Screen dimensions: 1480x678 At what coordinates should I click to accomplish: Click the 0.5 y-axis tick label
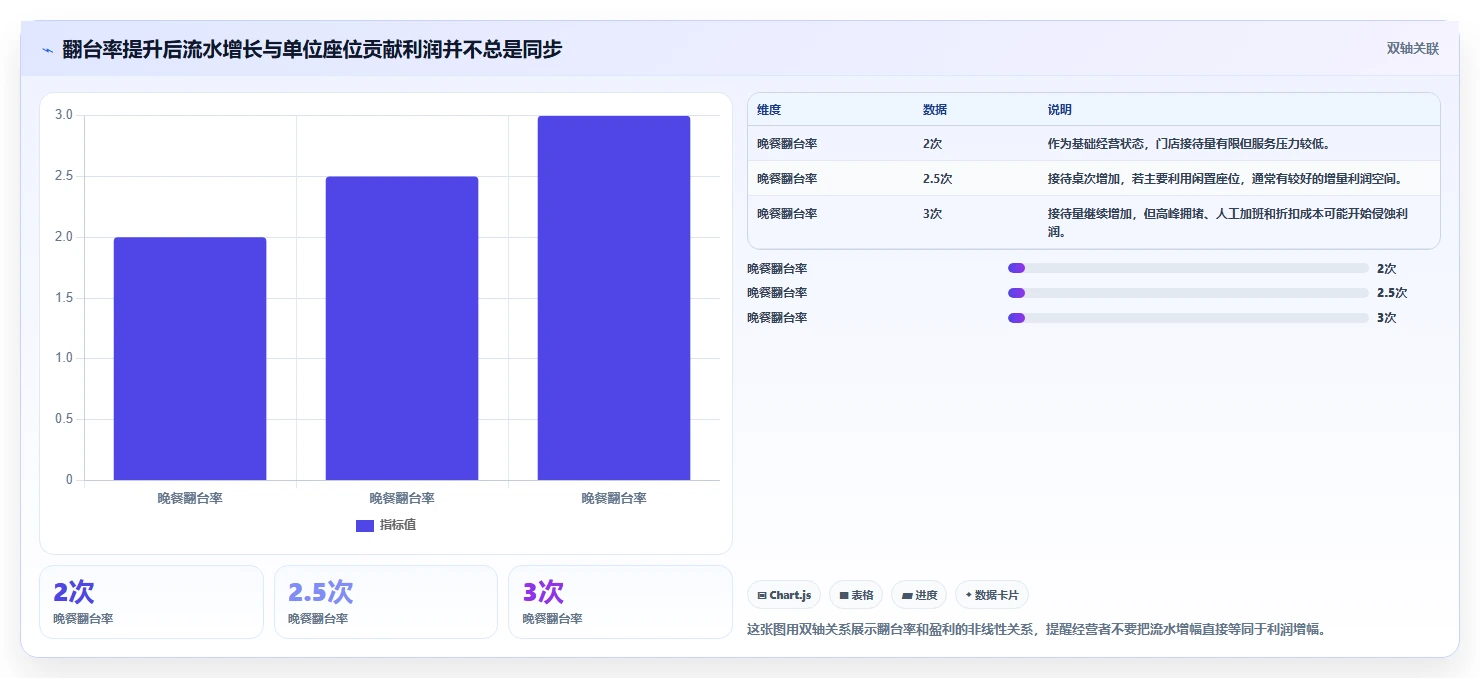coord(63,419)
